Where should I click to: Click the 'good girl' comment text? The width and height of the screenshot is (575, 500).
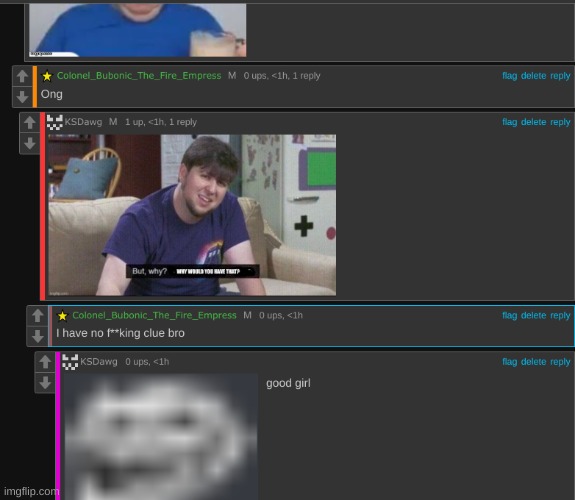coord(288,383)
